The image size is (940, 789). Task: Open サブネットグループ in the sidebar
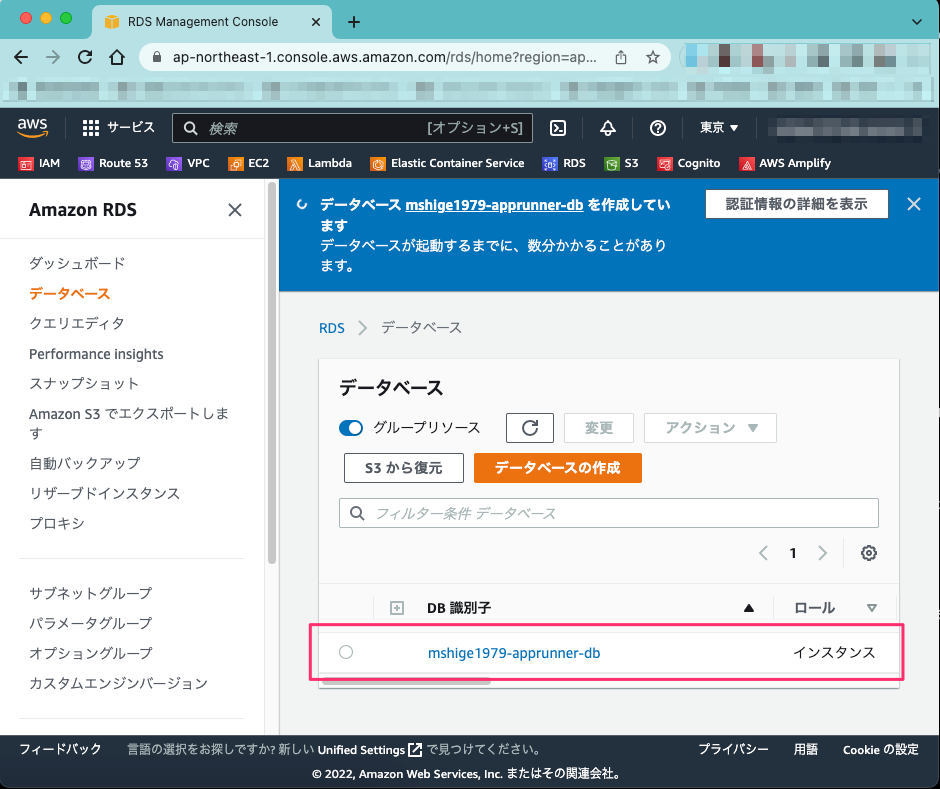(x=91, y=593)
